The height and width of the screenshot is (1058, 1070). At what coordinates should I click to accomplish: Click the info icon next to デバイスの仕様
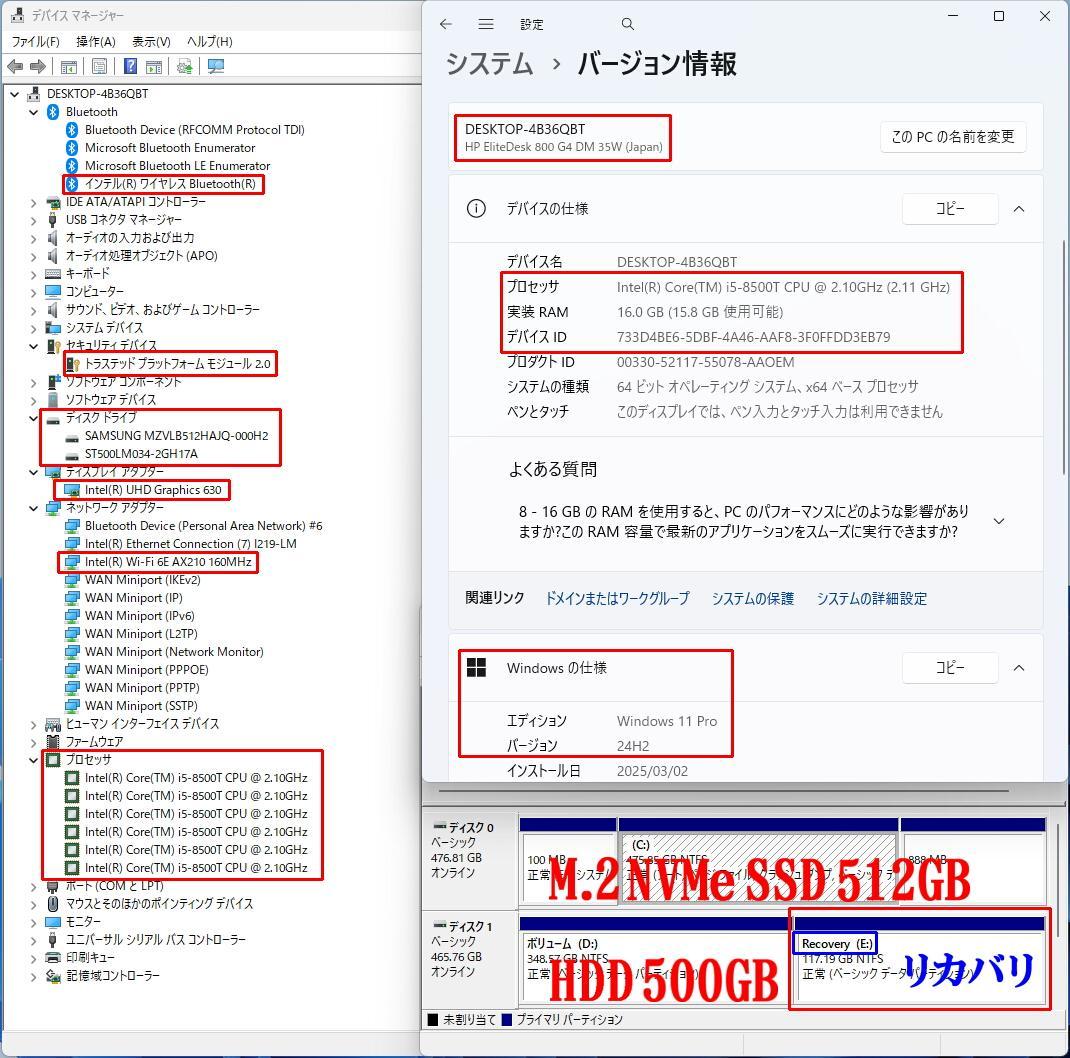click(476, 209)
